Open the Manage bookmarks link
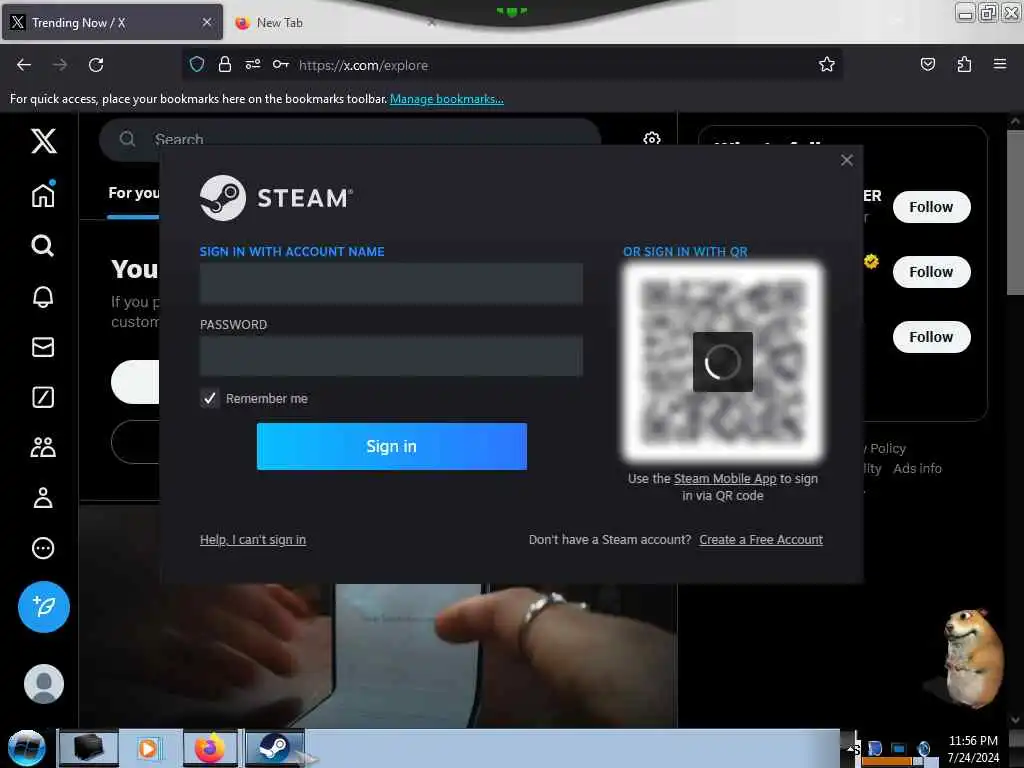This screenshot has width=1024, height=768. 447,99
